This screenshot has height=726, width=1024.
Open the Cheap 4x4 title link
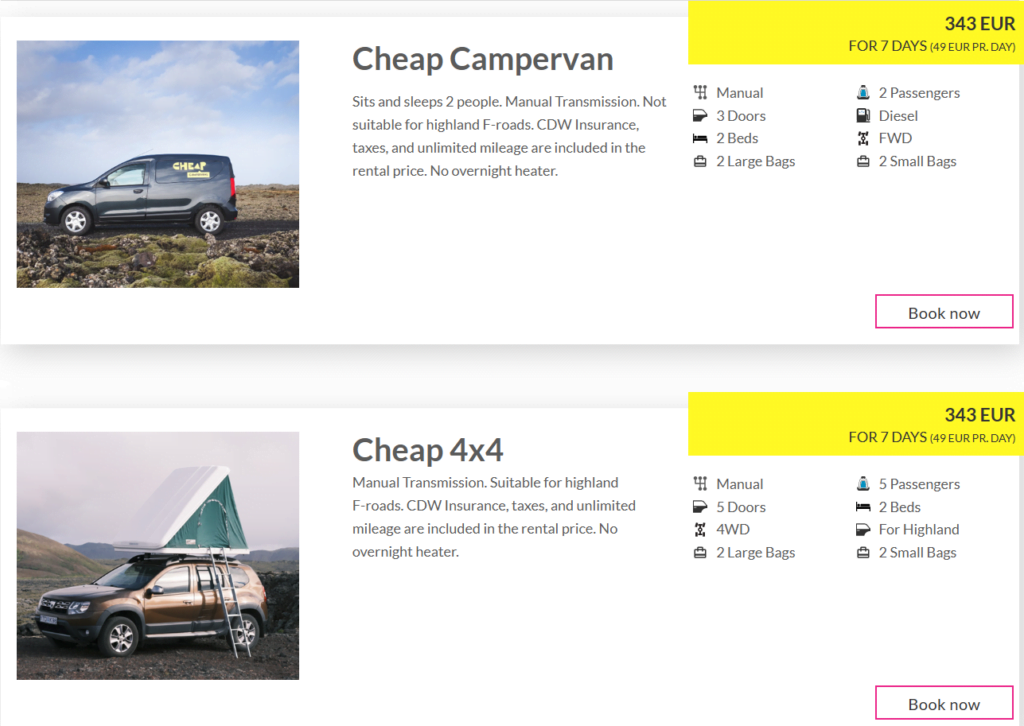(x=428, y=450)
